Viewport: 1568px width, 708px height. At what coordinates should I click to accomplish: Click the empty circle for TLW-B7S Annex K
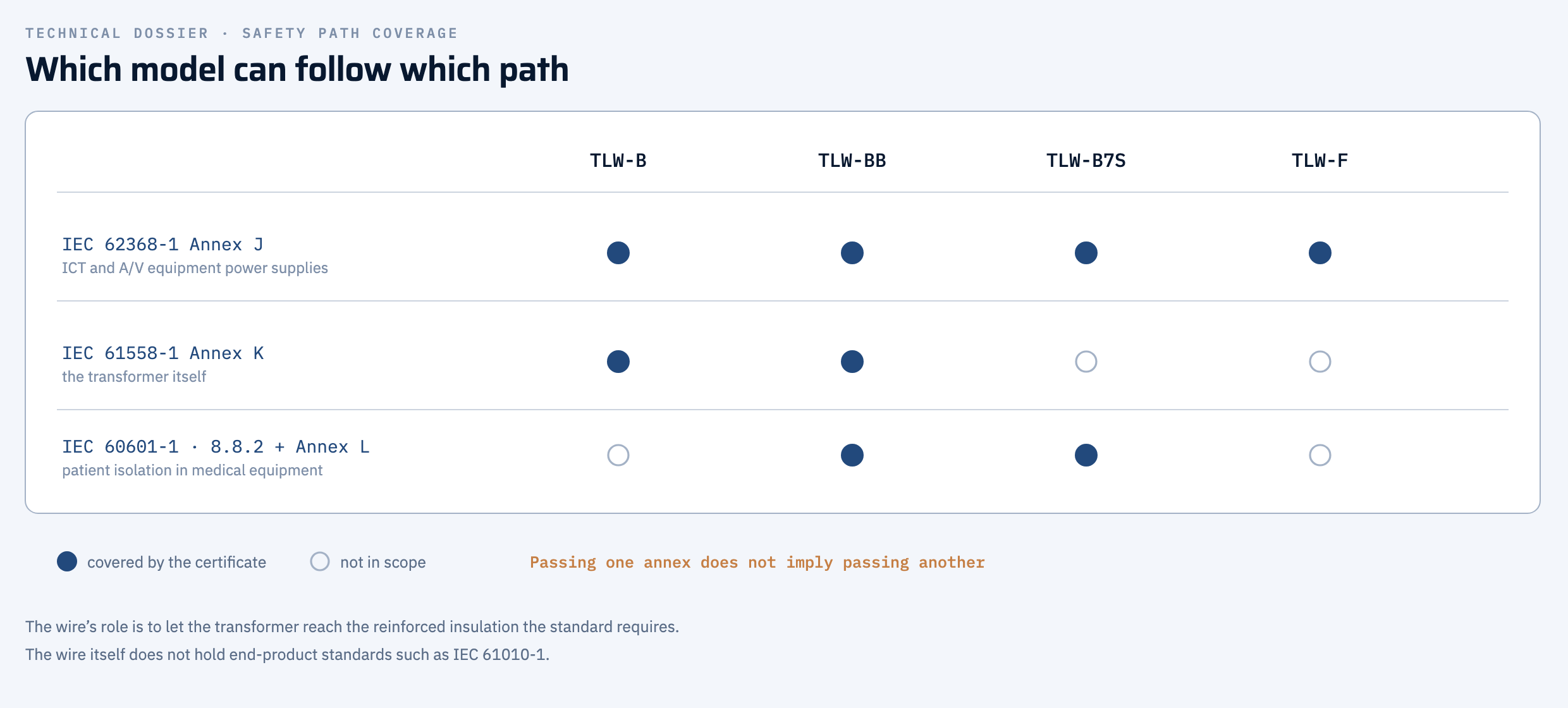coord(1086,362)
